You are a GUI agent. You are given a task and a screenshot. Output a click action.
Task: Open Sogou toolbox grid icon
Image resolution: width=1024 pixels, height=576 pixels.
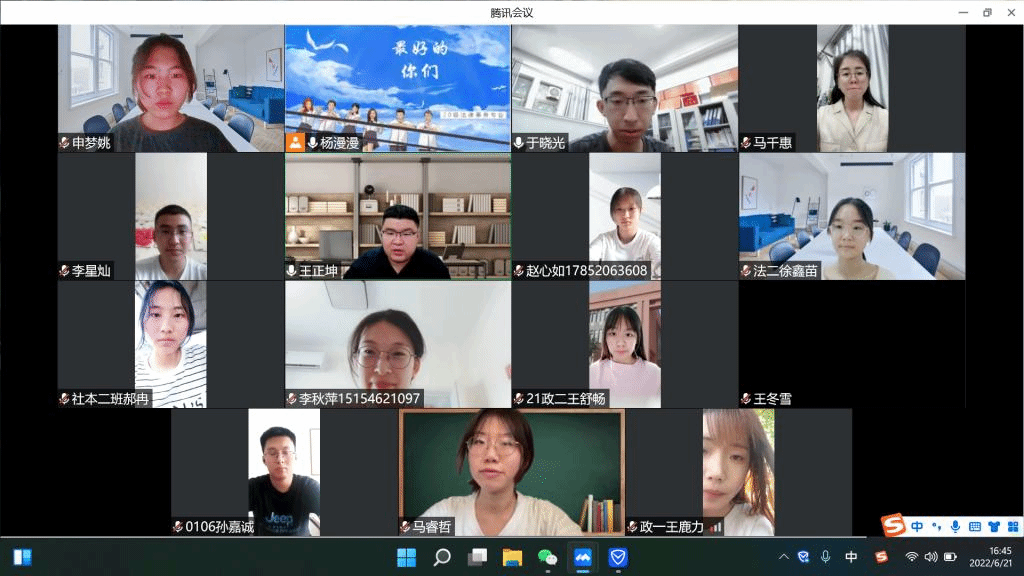[x=1011, y=526]
